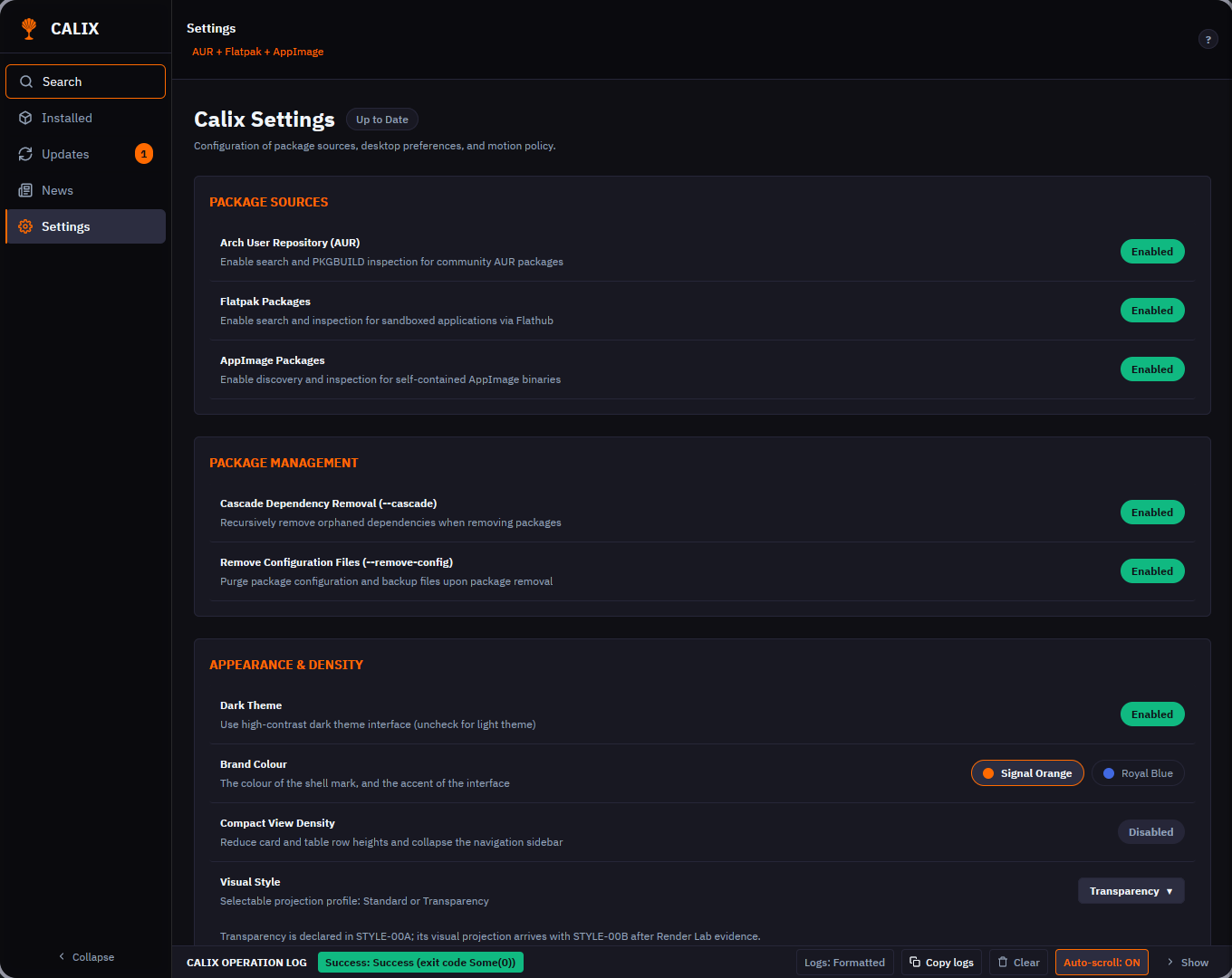Screen dimensions: 1232x978
Task: Click the APPEARANCE & DENSITY heading
Action: (286, 665)
